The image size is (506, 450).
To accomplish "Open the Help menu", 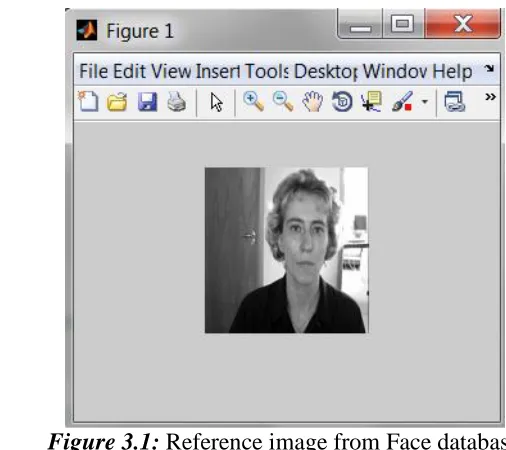I will (x=452, y=71).
